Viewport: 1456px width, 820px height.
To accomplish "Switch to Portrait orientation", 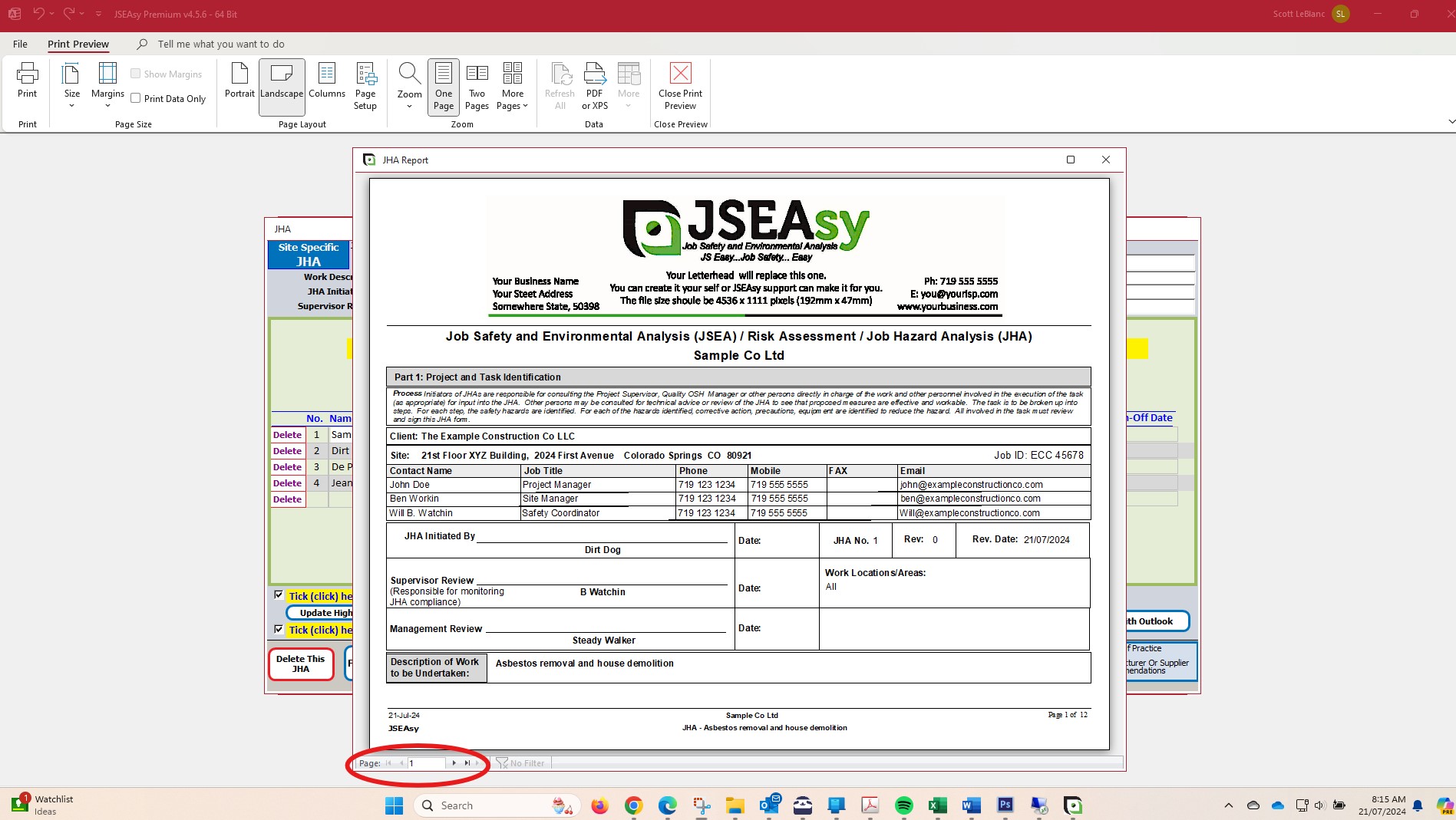I will point(239,84).
